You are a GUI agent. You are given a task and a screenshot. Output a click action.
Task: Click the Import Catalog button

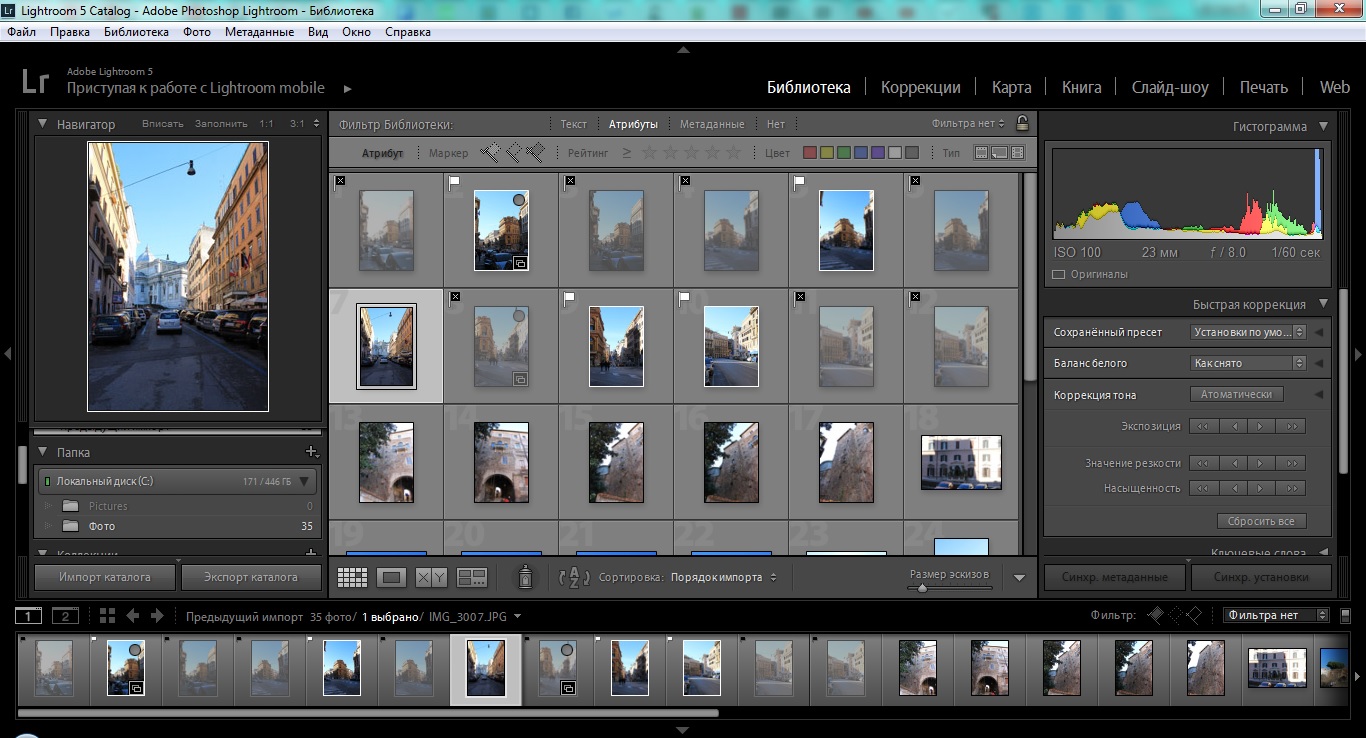point(105,577)
